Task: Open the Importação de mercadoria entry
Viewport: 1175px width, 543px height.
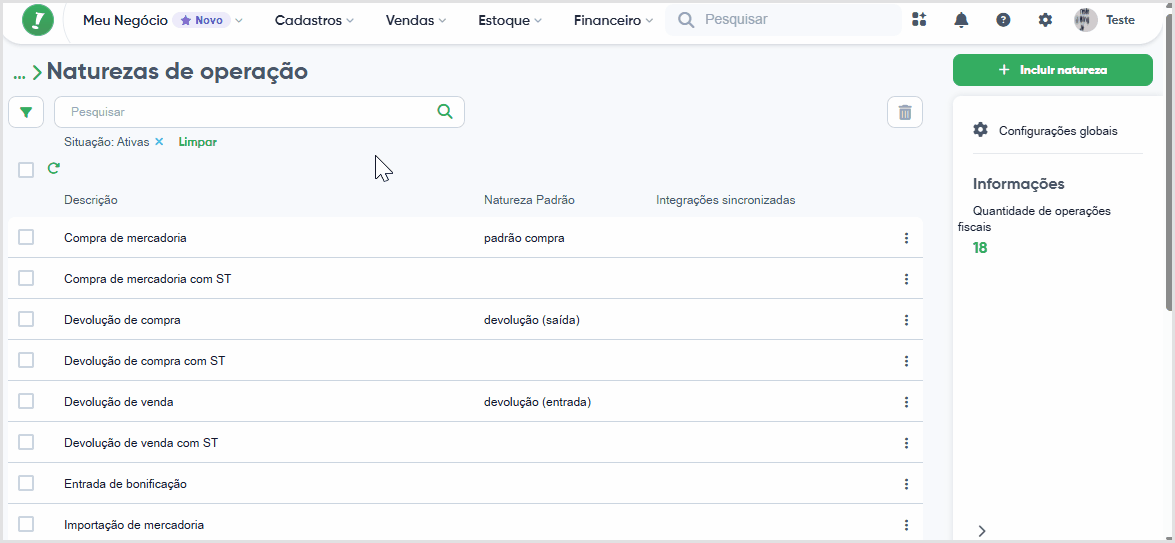Action: pyautogui.click(x=134, y=525)
